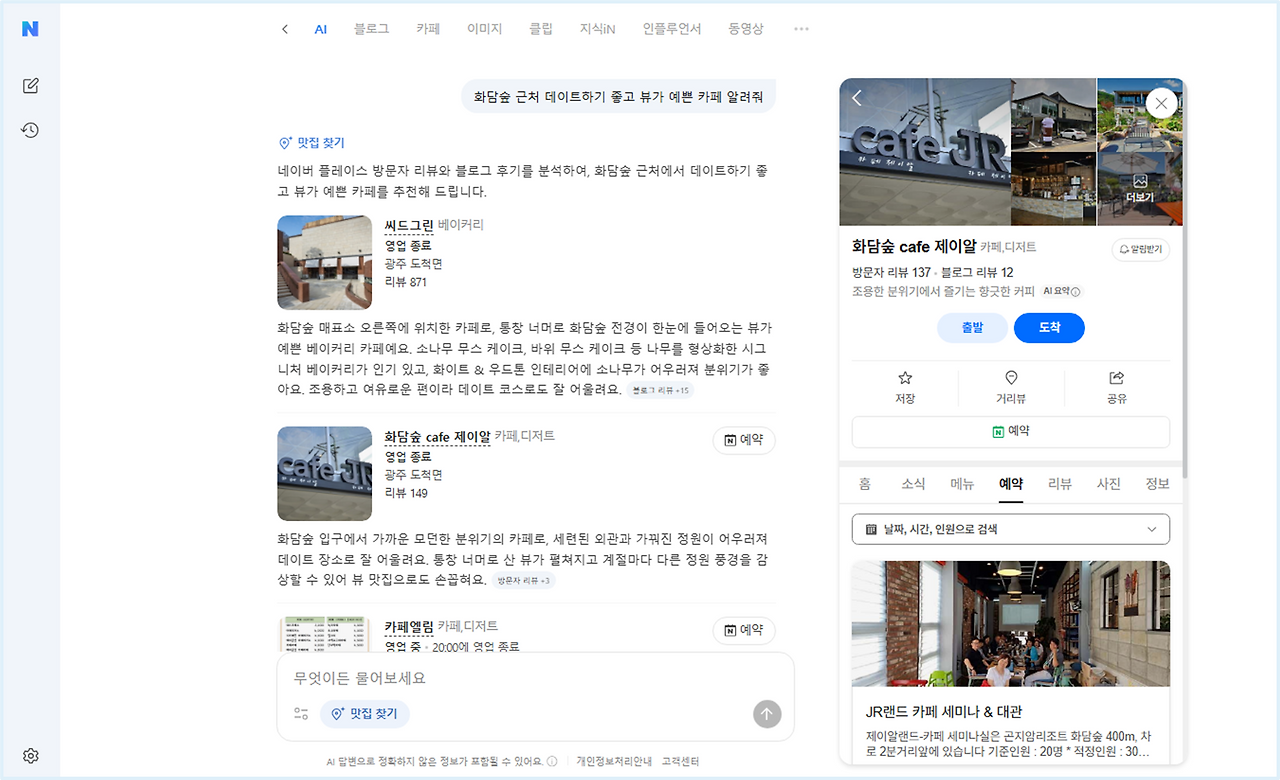Go back with the top tab bar arrow
This screenshot has height=780, width=1280.
(285, 29)
